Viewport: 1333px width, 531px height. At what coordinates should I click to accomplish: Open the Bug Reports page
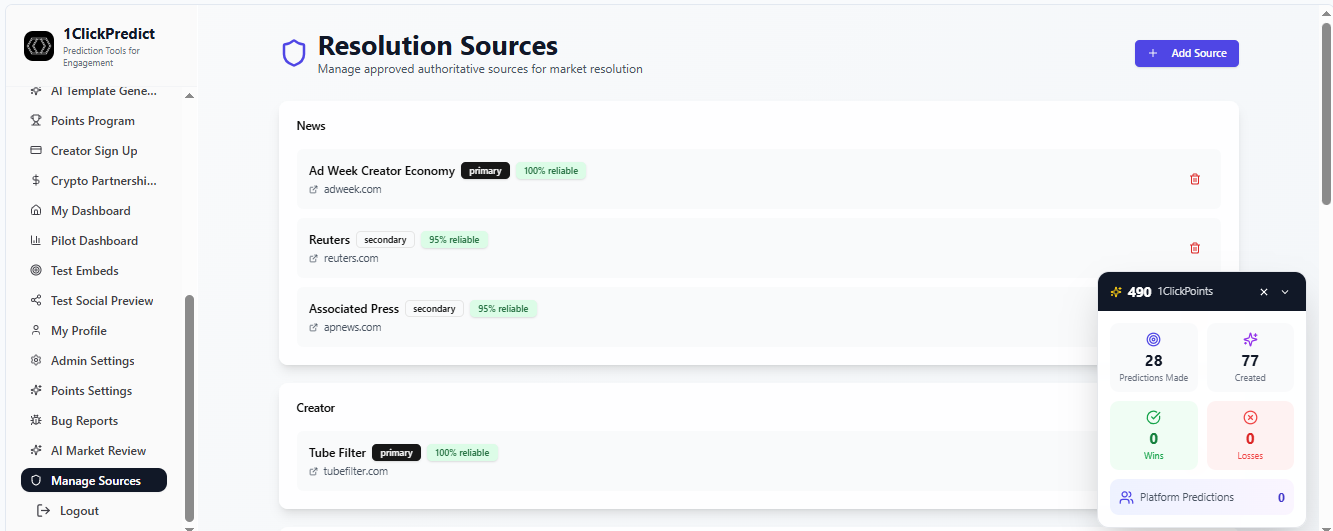coord(94,421)
